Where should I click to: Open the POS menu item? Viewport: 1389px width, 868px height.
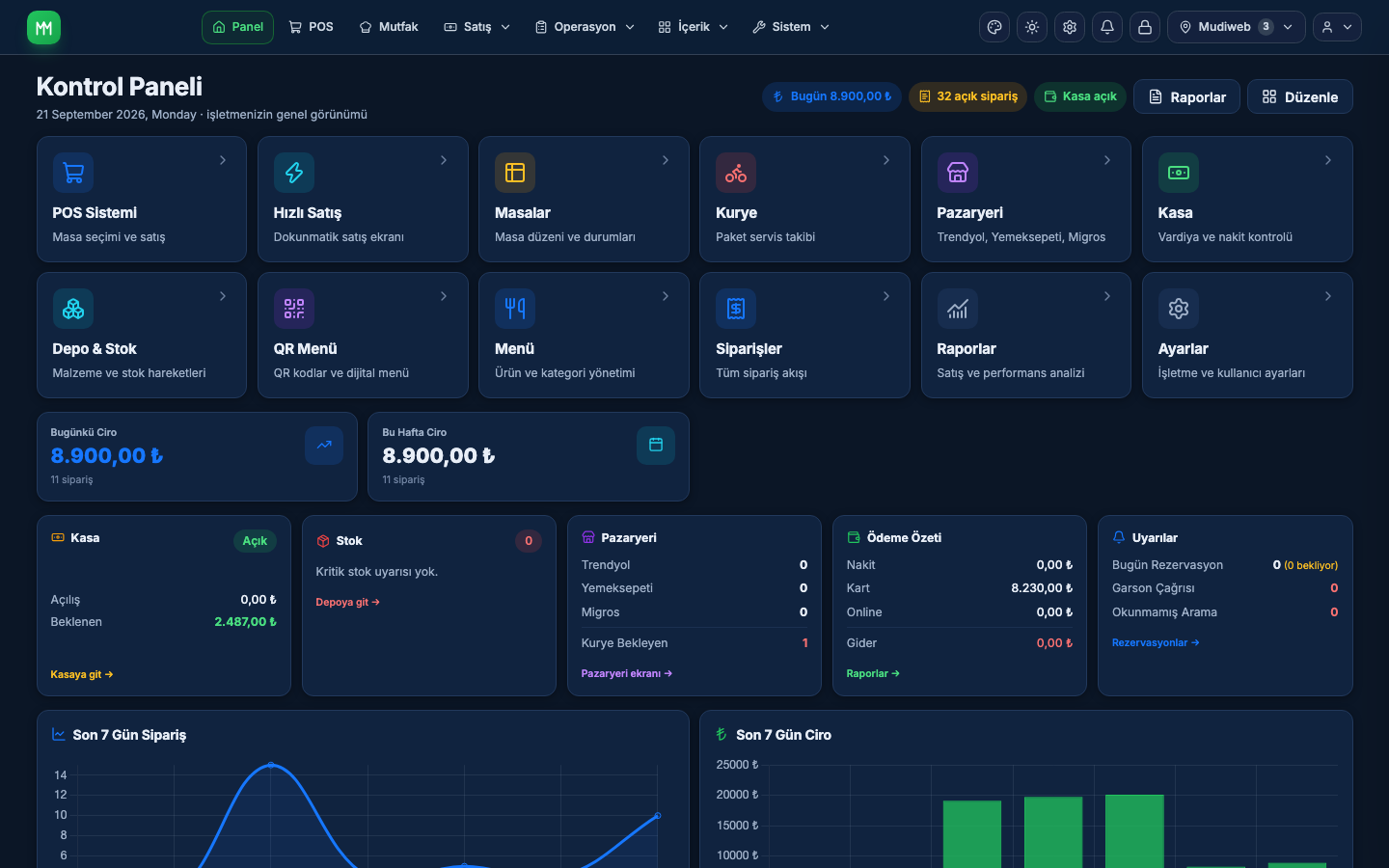pos(311,27)
